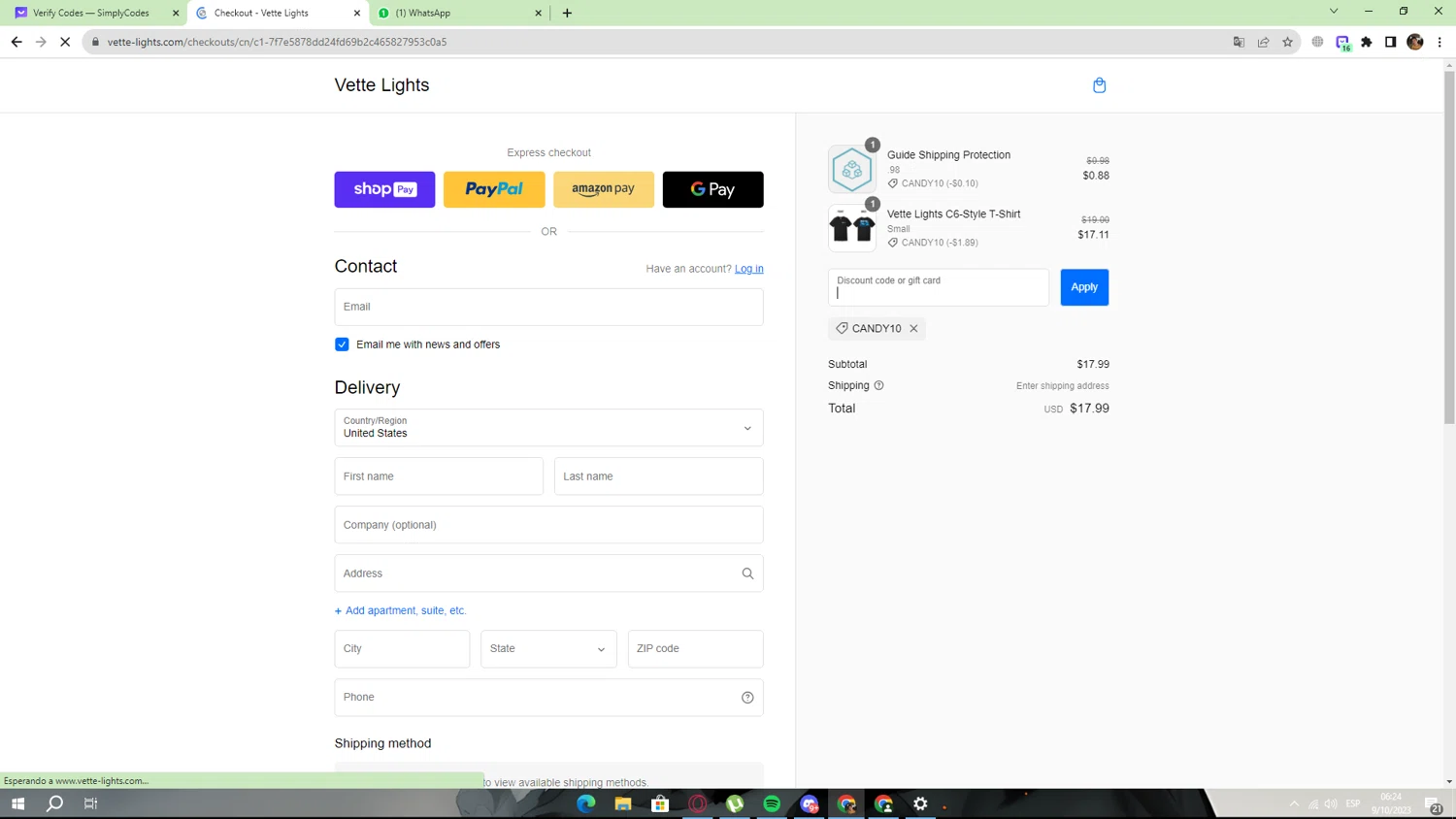Switch to the Verify Codes — SimplyCodes tab
This screenshot has width=1456, height=819.
pyautogui.click(x=90, y=13)
